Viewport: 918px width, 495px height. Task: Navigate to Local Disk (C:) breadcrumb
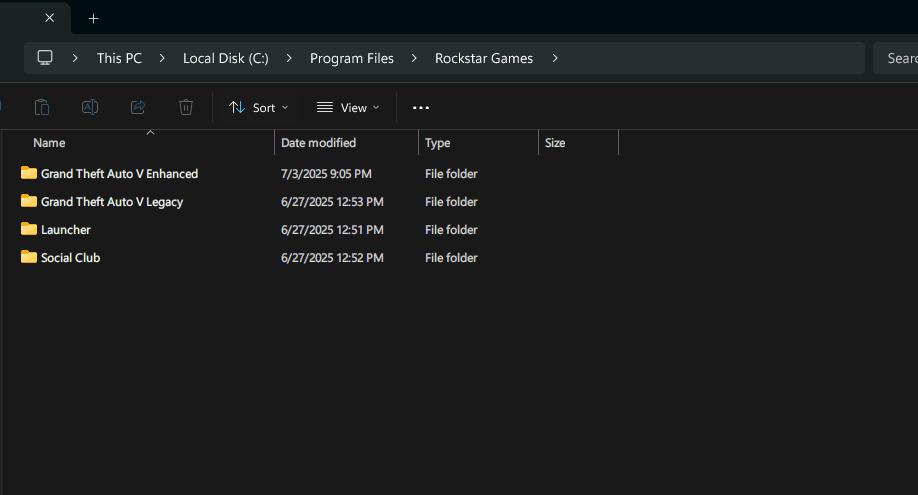[x=225, y=58]
